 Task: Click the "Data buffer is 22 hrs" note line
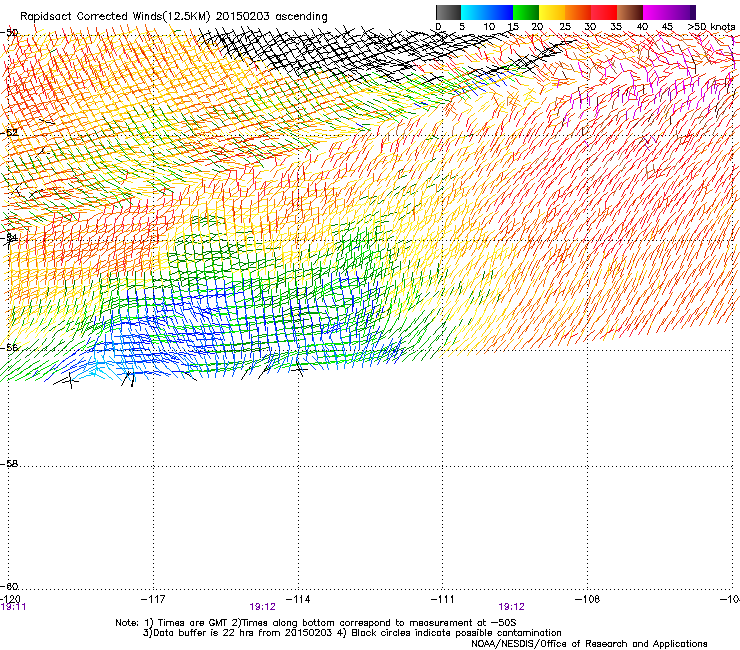coord(352,633)
